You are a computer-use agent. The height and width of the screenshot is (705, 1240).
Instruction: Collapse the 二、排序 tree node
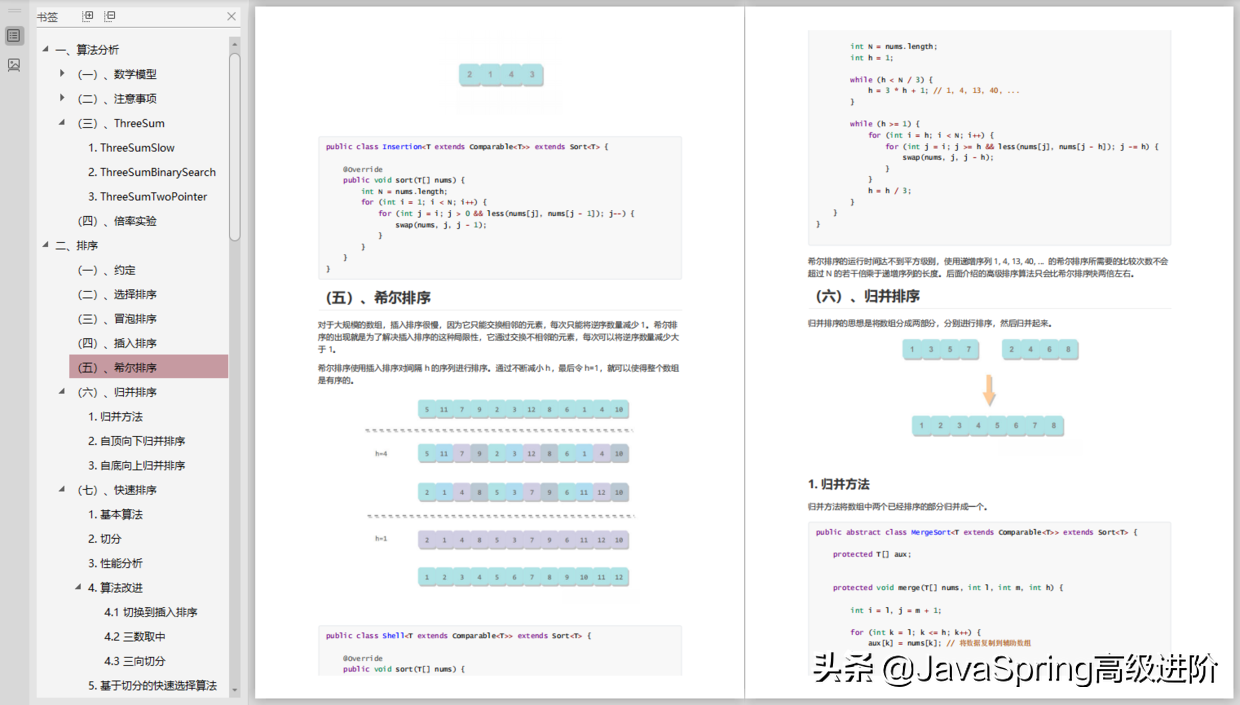pyautogui.click(x=45, y=245)
